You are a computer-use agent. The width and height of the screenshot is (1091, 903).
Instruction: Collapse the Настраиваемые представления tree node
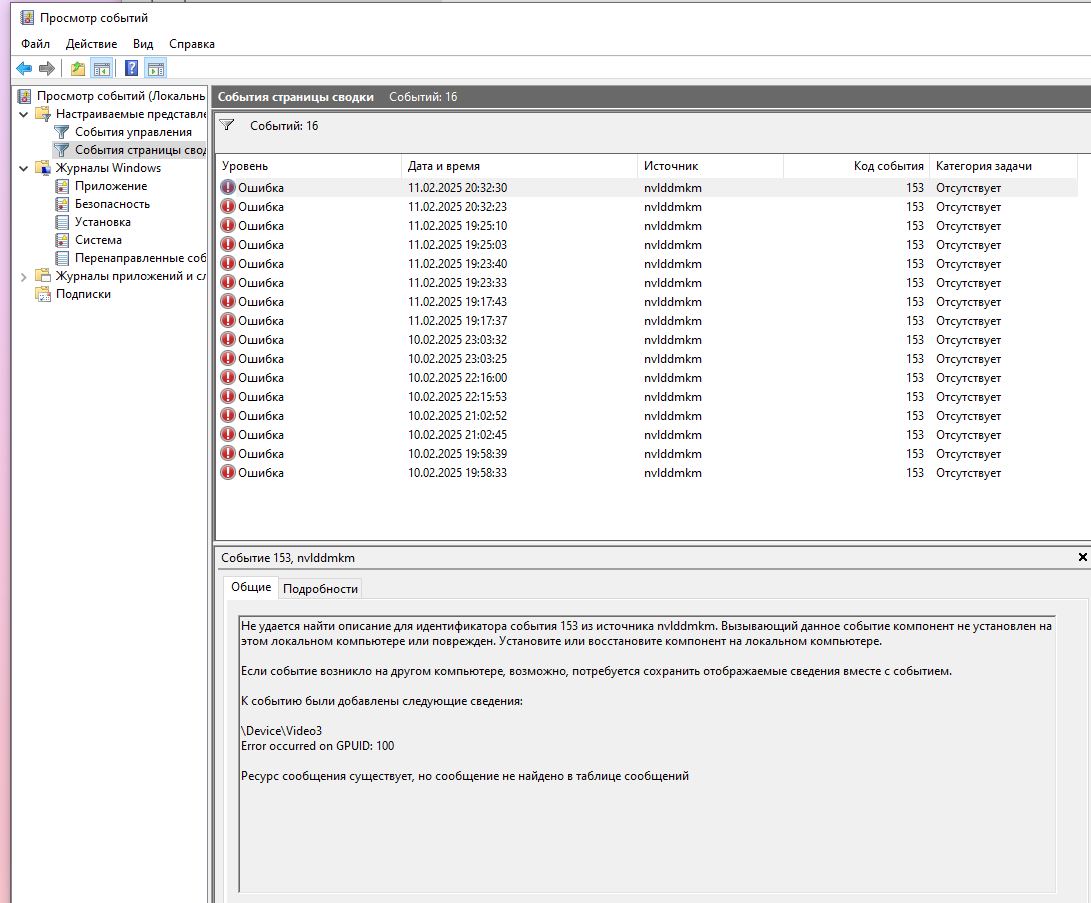tap(24, 114)
